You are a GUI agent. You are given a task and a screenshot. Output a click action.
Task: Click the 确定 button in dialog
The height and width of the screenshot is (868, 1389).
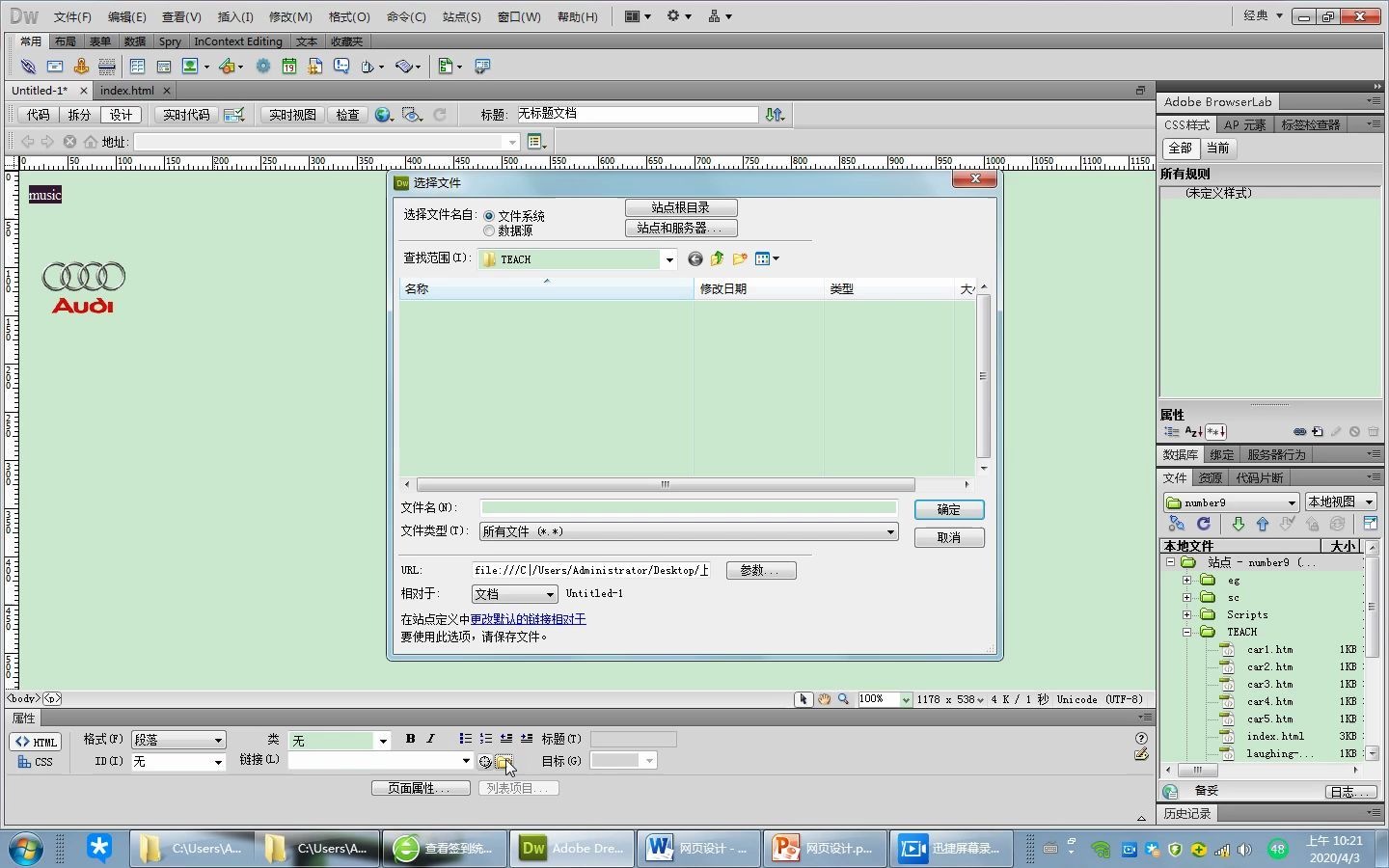(x=949, y=509)
